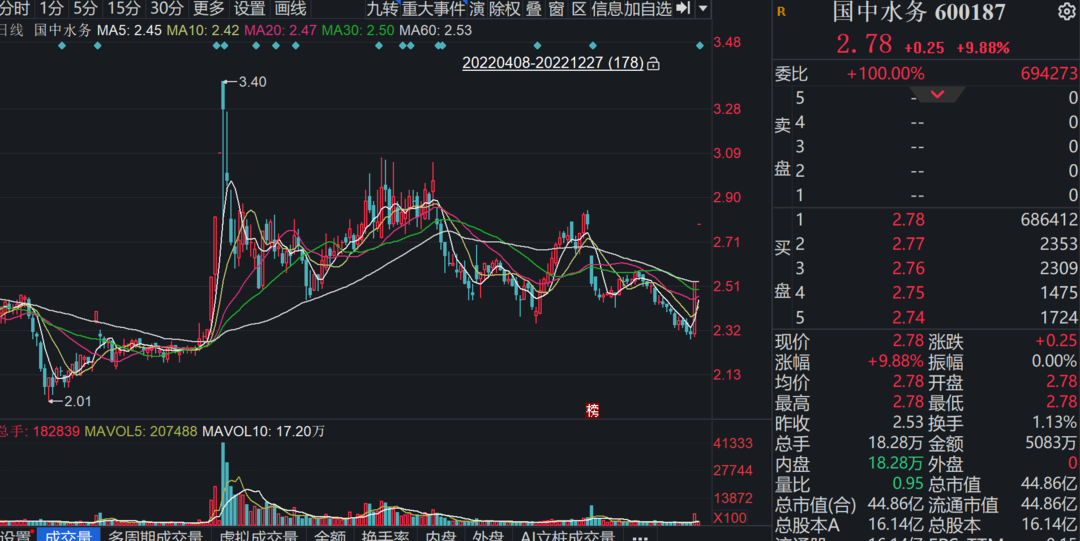Click the 委比 +100.00% value

(885, 74)
